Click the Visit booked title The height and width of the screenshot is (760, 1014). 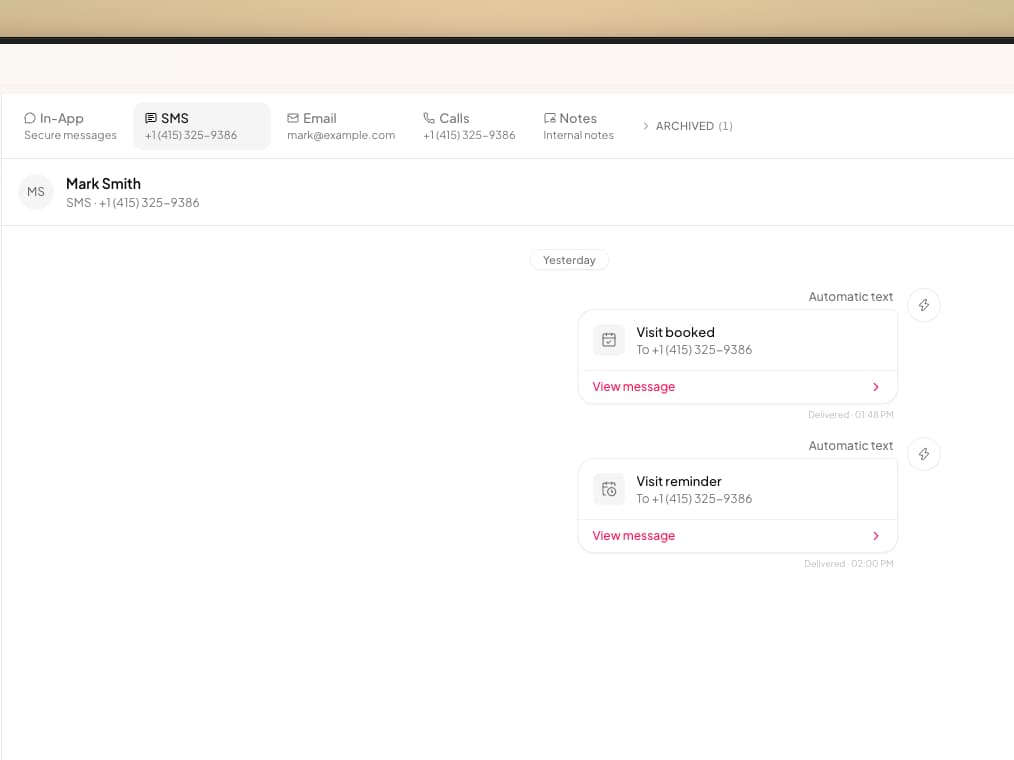(675, 332)
